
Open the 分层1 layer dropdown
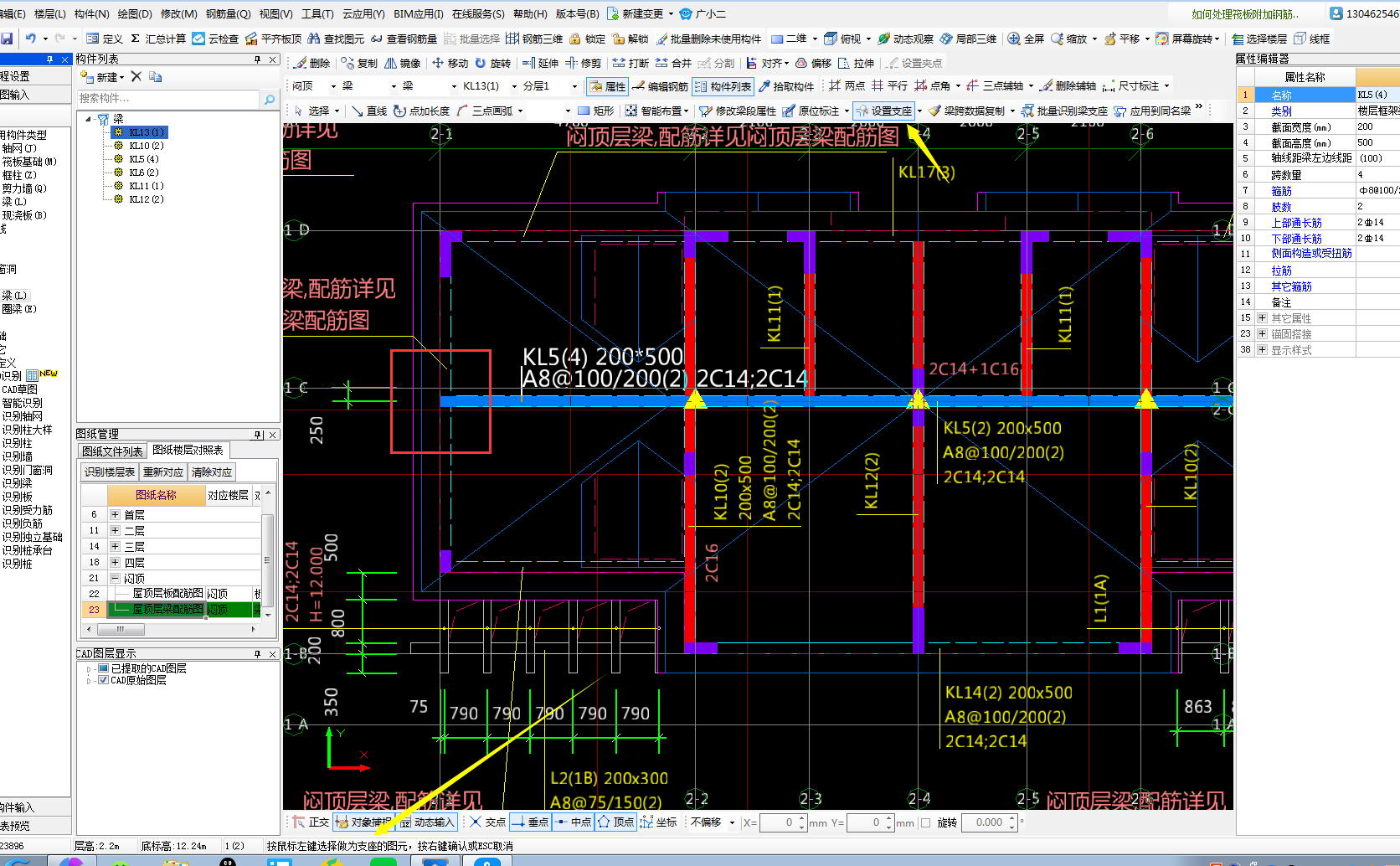point(574,86)
